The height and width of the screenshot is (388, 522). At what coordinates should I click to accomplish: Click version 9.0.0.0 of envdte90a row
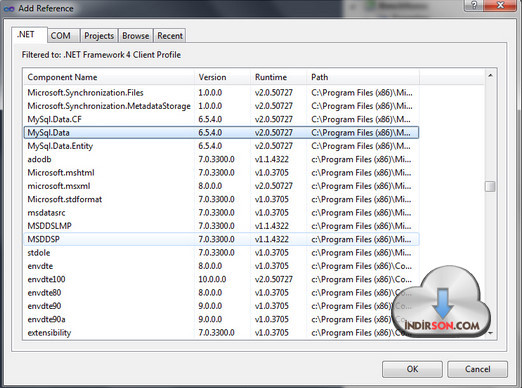click(x=210, y=319)
